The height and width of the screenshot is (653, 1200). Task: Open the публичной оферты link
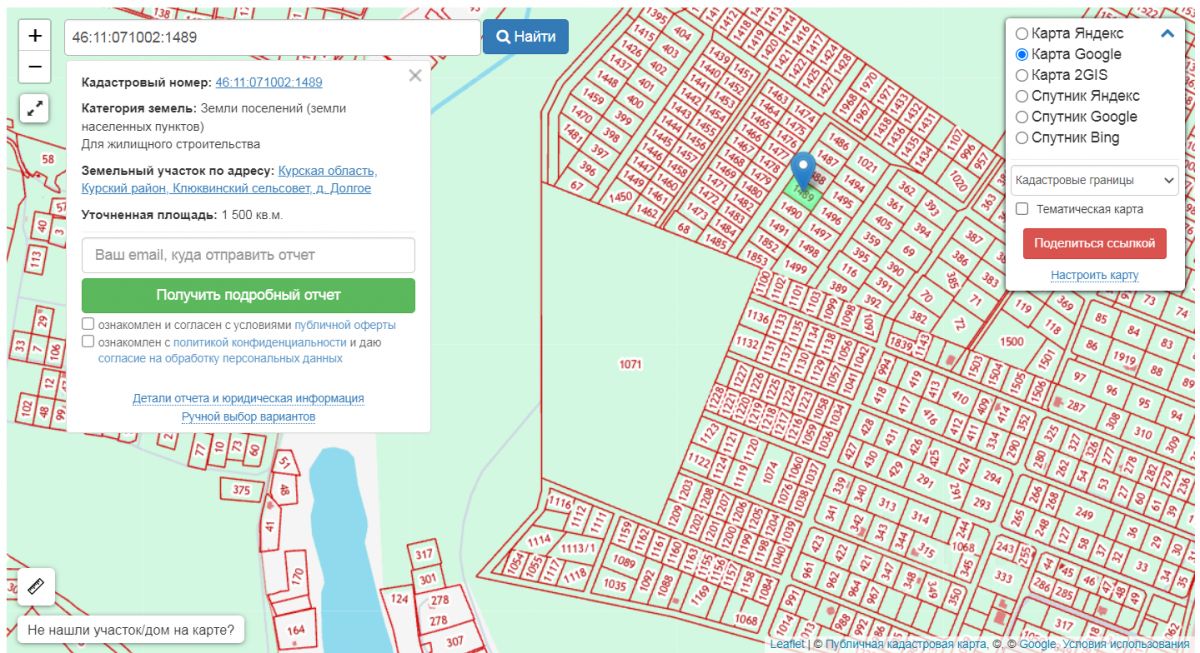(x=345, y=325)
